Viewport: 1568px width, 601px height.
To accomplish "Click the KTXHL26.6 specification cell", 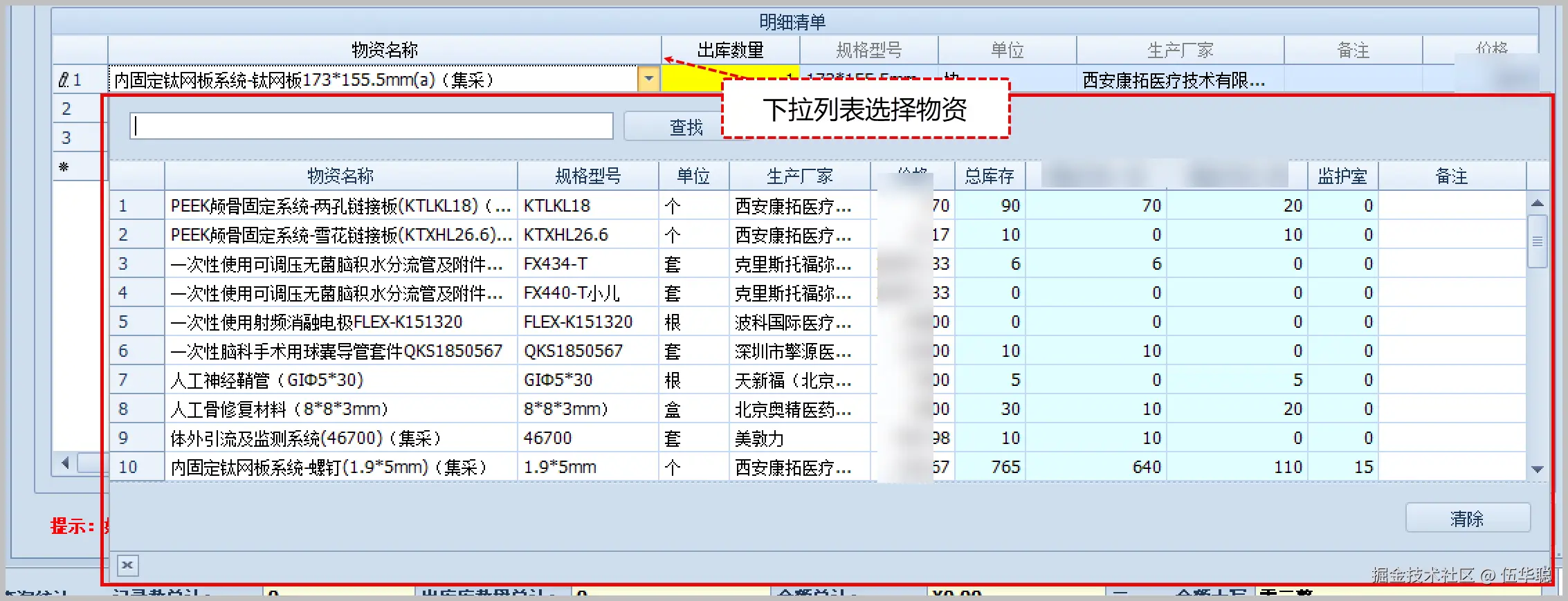I will point(587,234).
